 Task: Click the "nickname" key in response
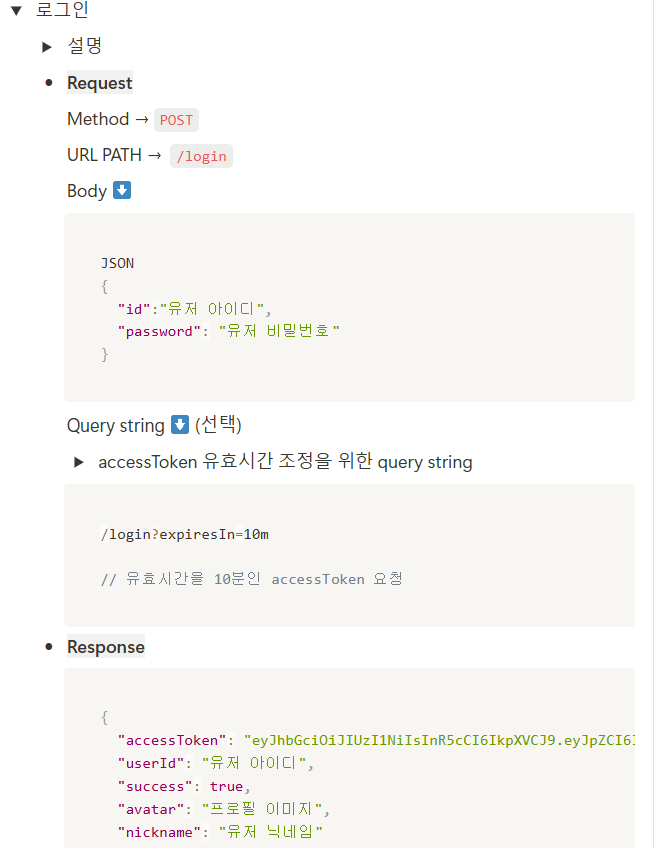[x=159, y=832]
